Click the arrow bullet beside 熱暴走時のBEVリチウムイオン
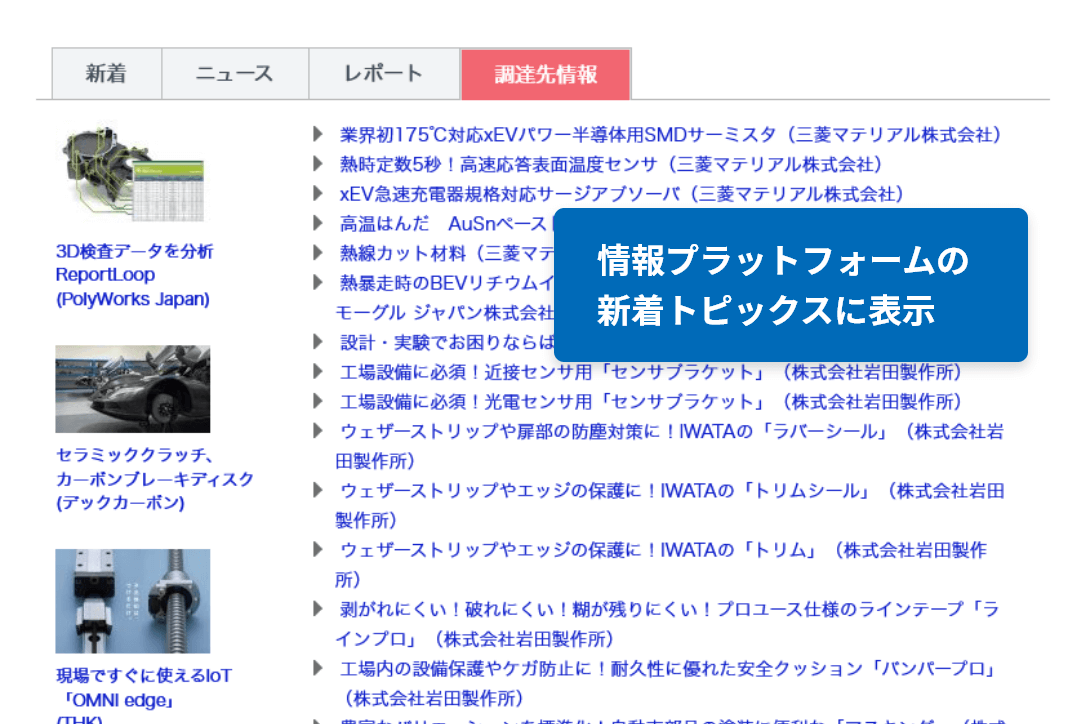1086x724 pixels. tap(317, 282)
